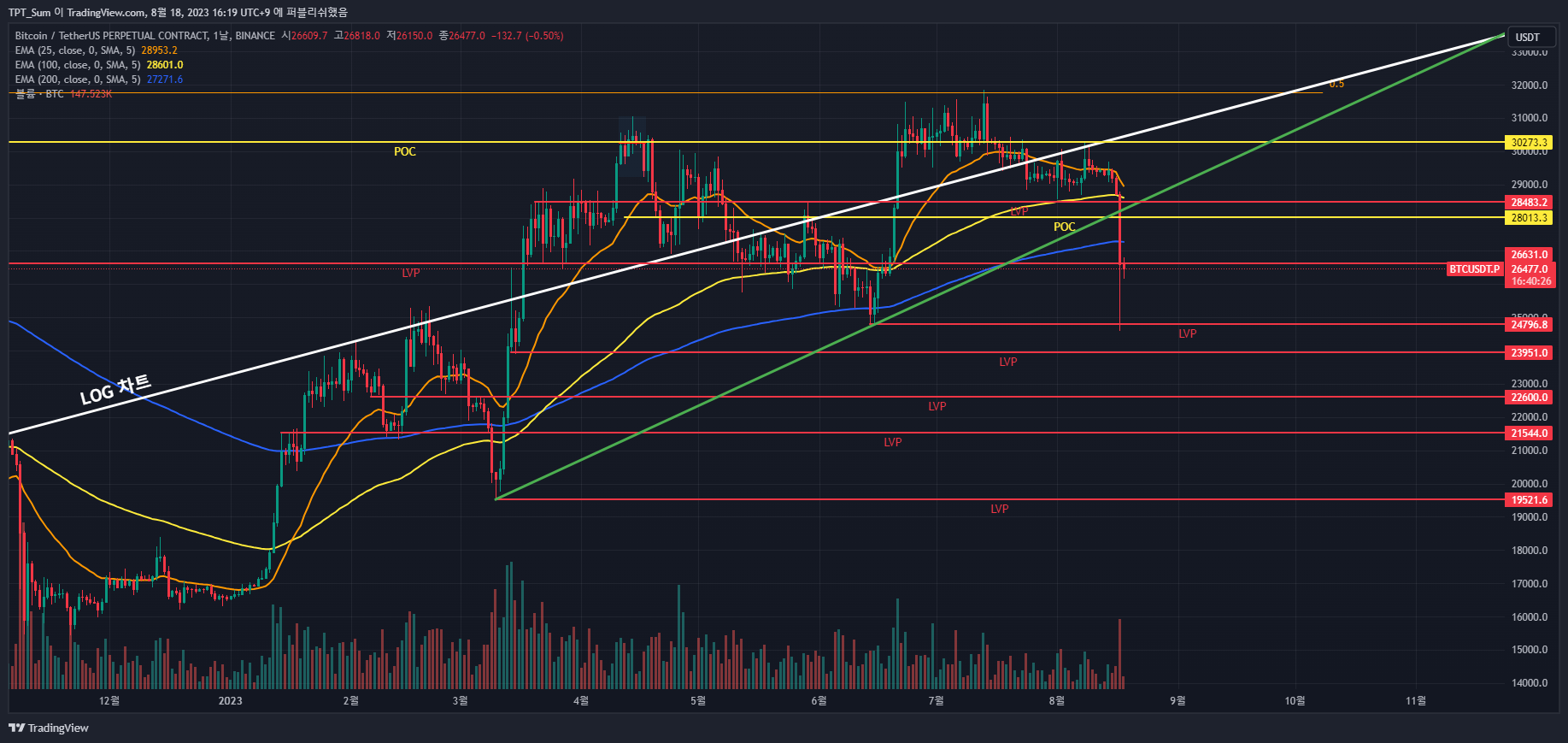Click the 21544.0 price label
This screenshot has height=743, width=1568.
[1530, 433]
